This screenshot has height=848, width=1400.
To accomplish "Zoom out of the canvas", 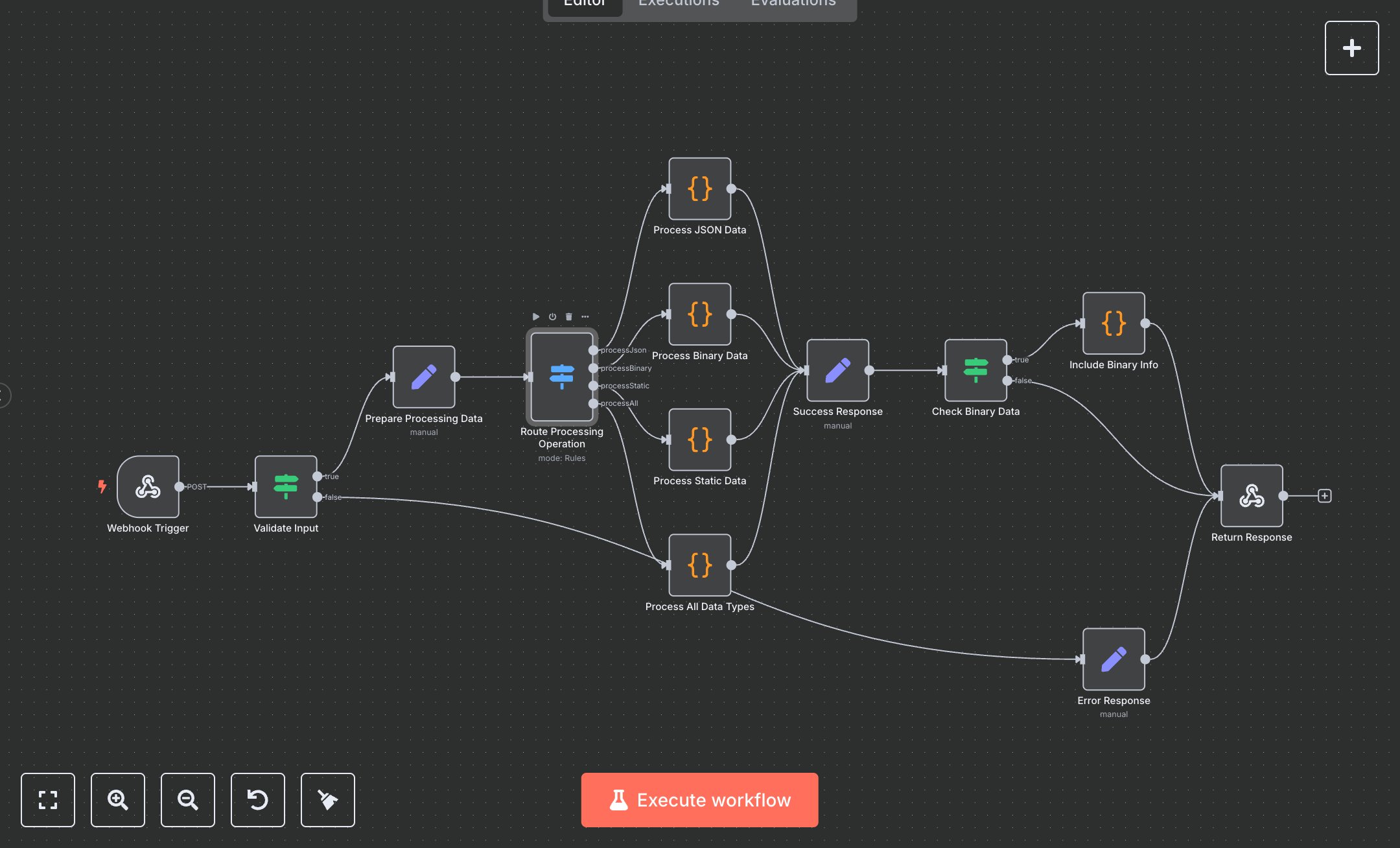I will click(188, 800).
